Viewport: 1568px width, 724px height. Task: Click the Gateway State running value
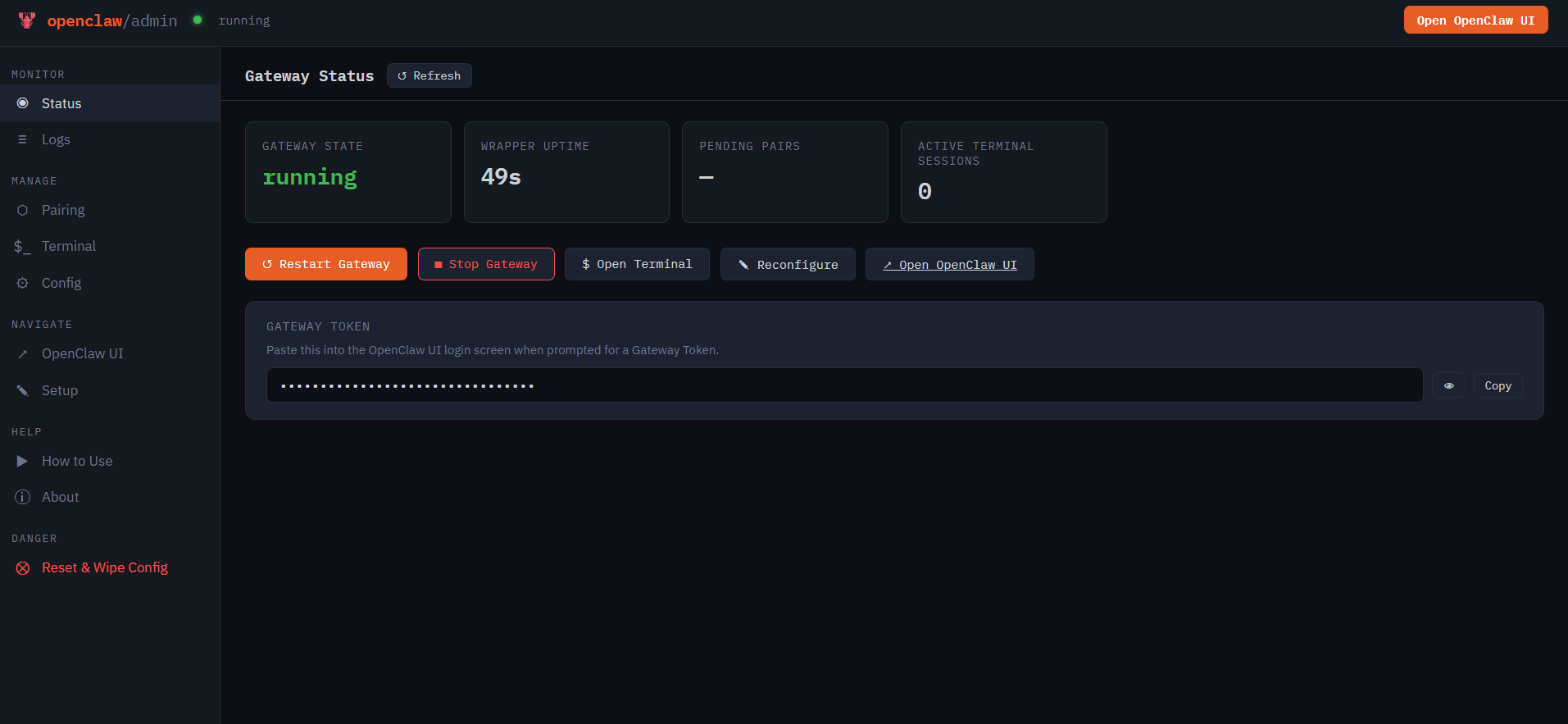click(310, 177)
